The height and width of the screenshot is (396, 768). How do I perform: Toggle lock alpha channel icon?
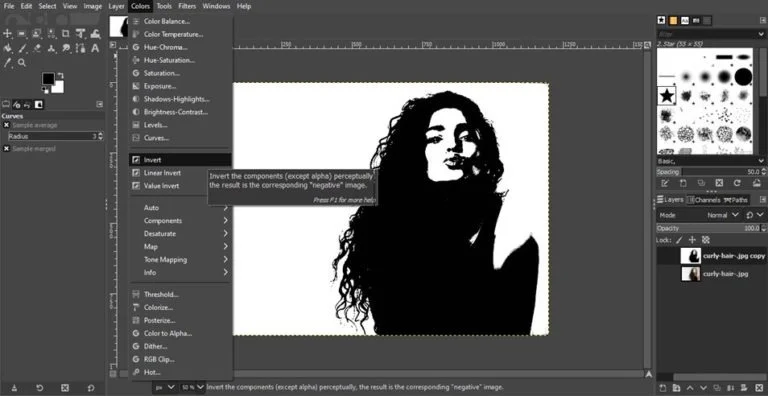[706, 240]
